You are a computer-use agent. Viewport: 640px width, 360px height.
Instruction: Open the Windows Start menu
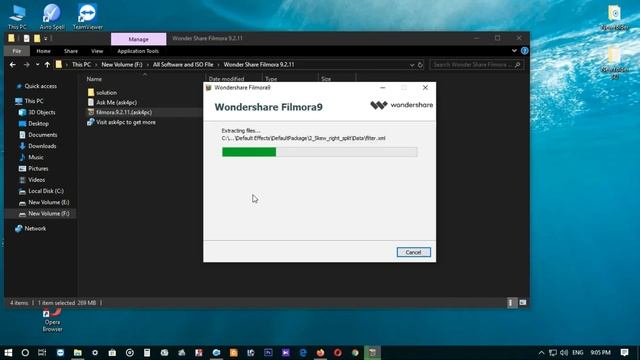click(8, 353)
